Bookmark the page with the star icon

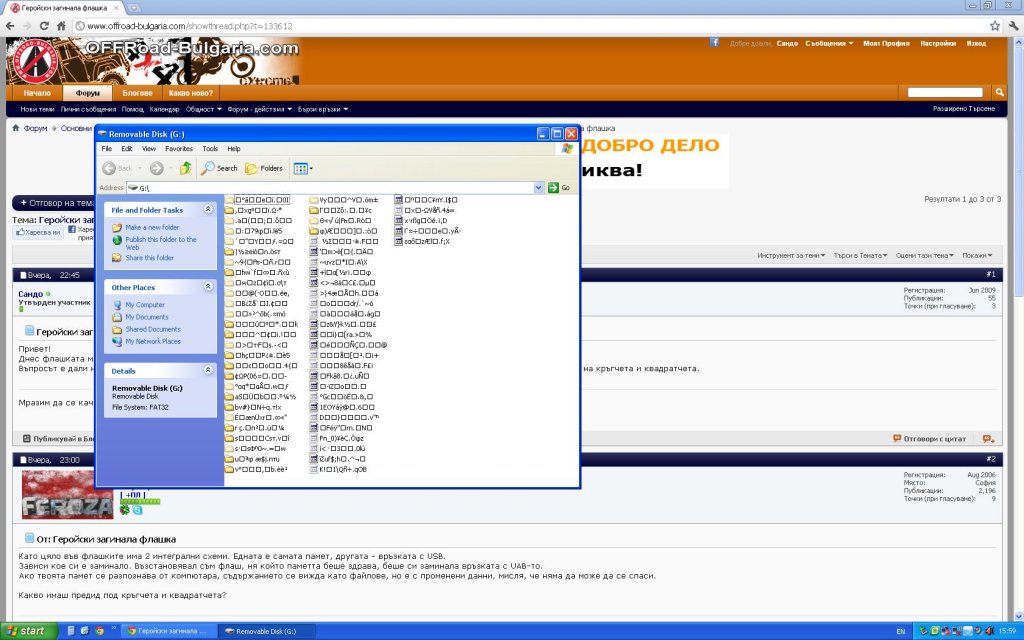point(995,26)
